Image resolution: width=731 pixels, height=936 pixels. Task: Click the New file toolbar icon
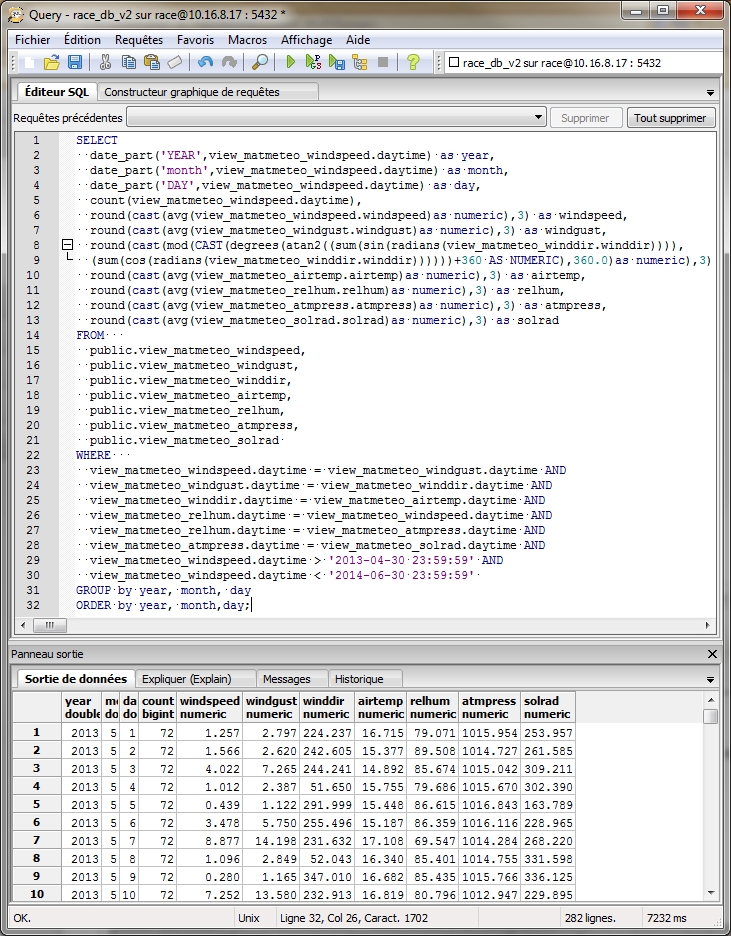[28, 62]
